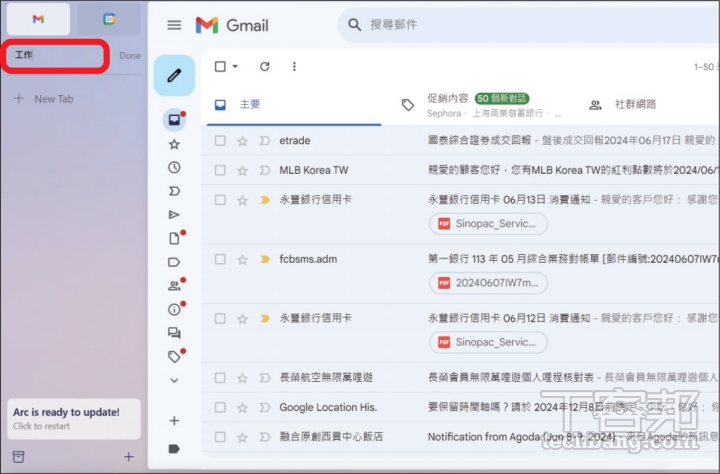The height and width of the screenshot is (474, 720).
Task: Expand more labels with the rail chevron
Action: pos(174,380)
